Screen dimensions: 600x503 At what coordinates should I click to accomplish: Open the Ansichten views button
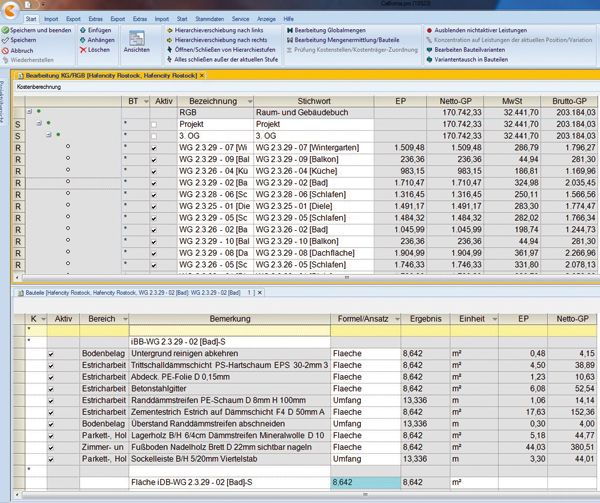point(136,40)
